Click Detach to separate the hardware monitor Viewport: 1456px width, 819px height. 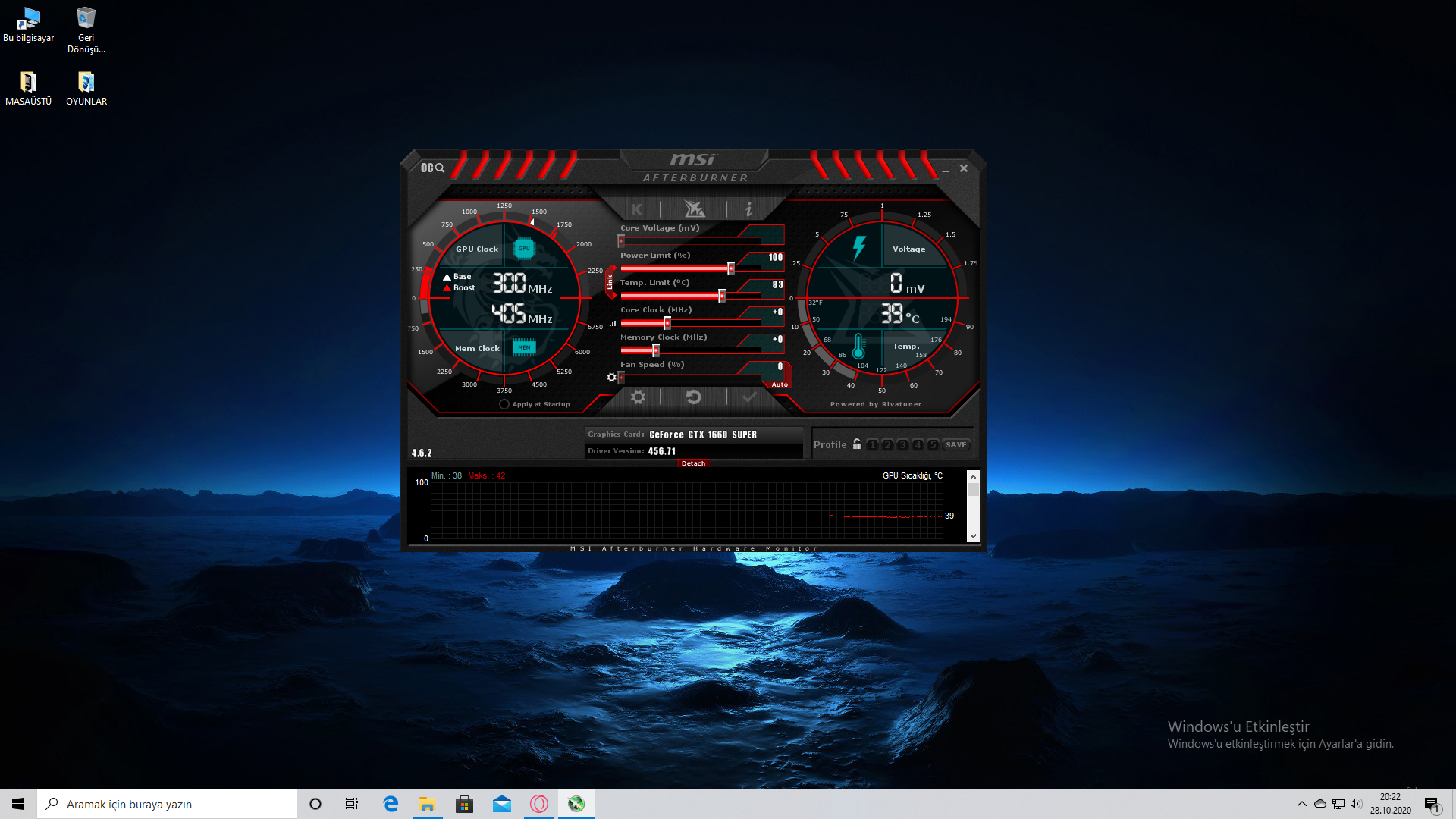coord(693,463)
